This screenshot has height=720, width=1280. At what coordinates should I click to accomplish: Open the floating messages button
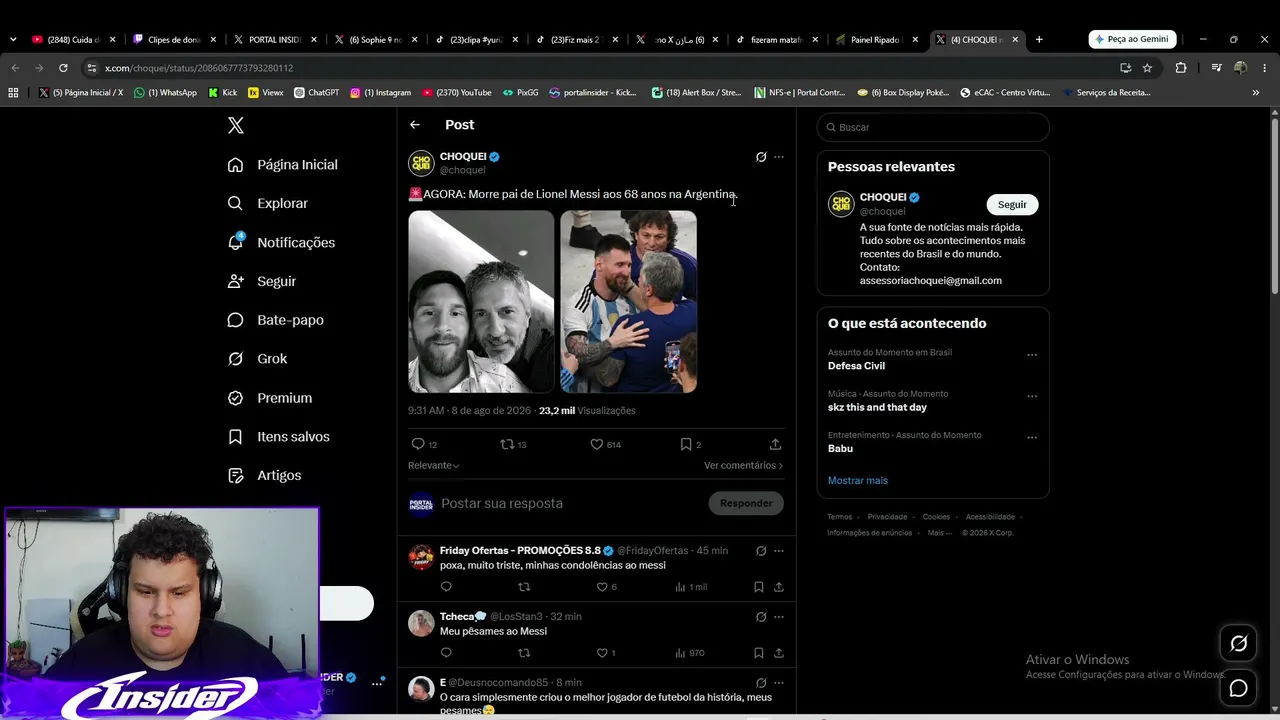point(1238,688)
